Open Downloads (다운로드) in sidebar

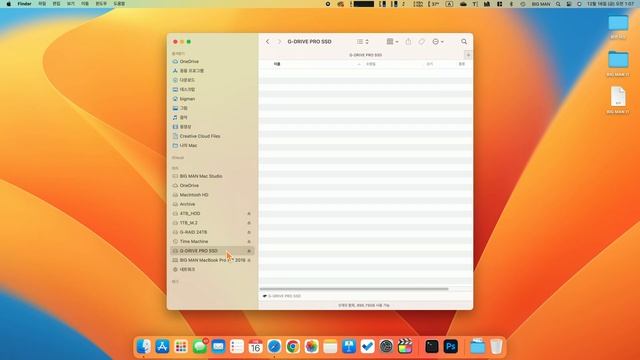click(x=187, y=80)
